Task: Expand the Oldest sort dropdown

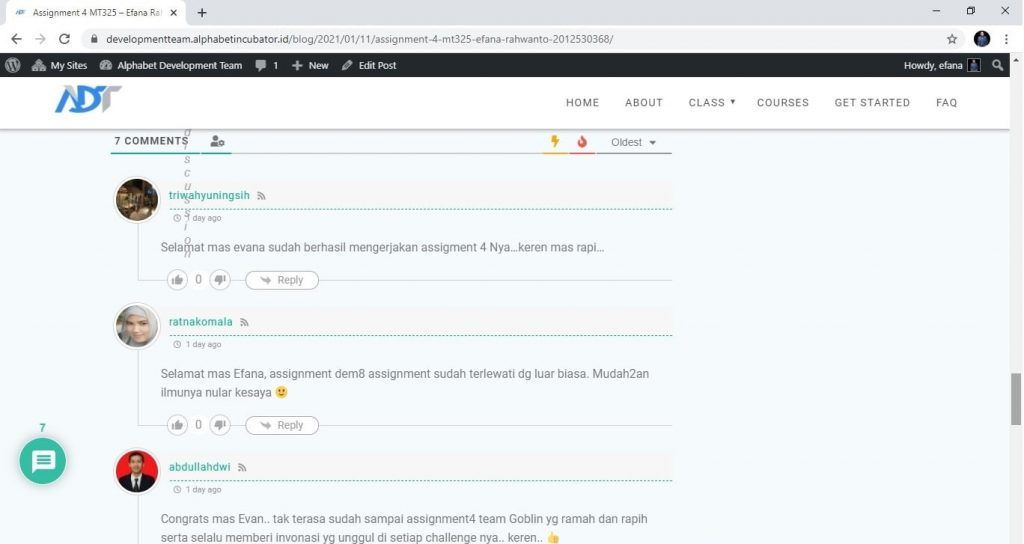Action: click(633, 142)
